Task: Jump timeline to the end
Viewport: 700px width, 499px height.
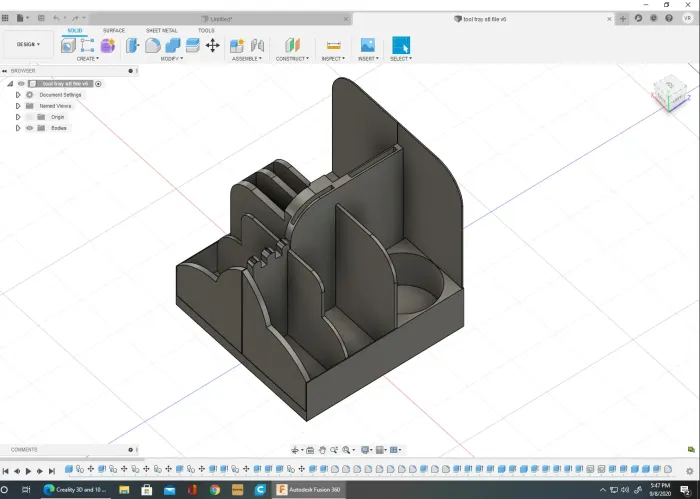Action: (52, 471)
